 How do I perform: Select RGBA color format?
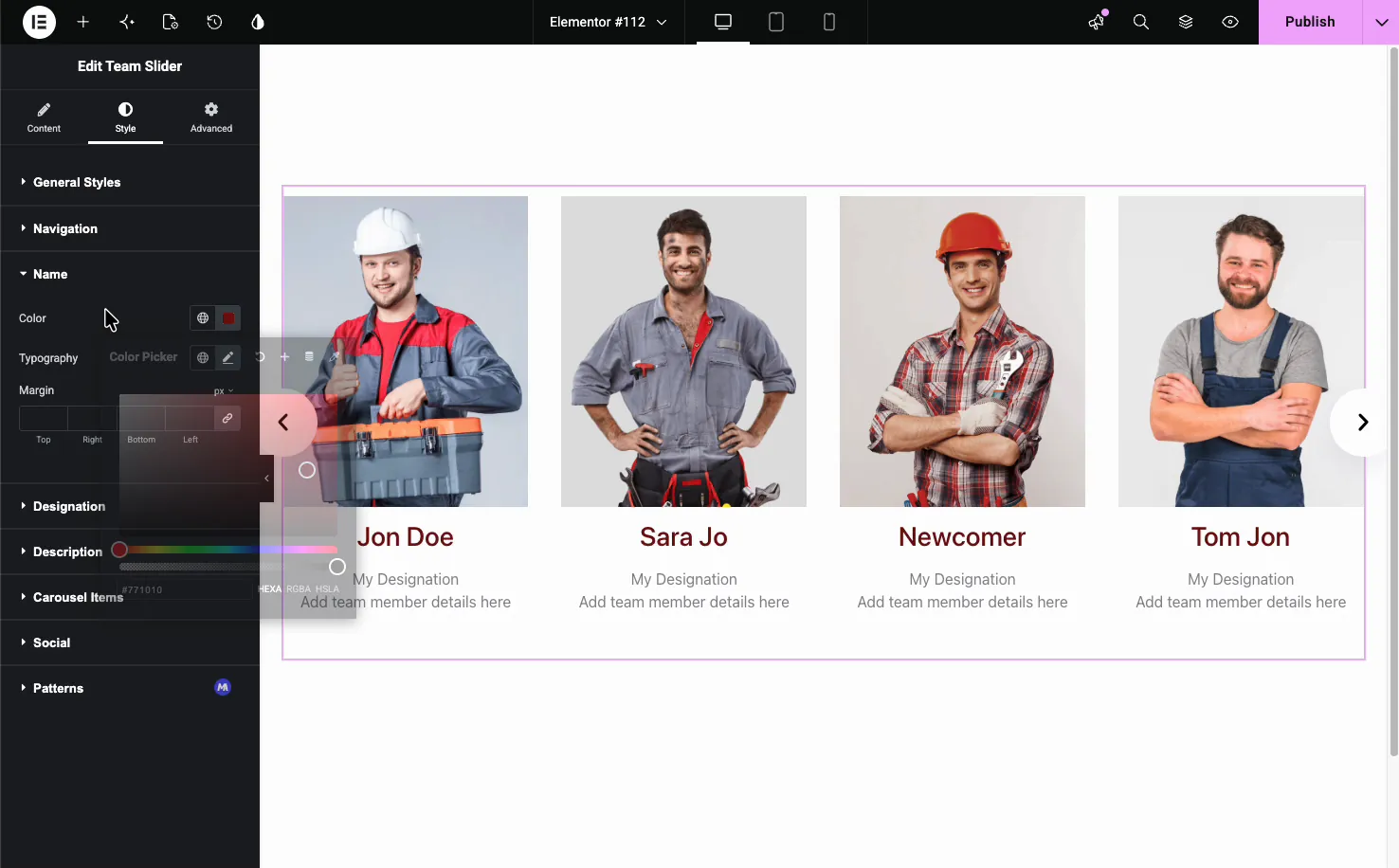tap(299, 589)
